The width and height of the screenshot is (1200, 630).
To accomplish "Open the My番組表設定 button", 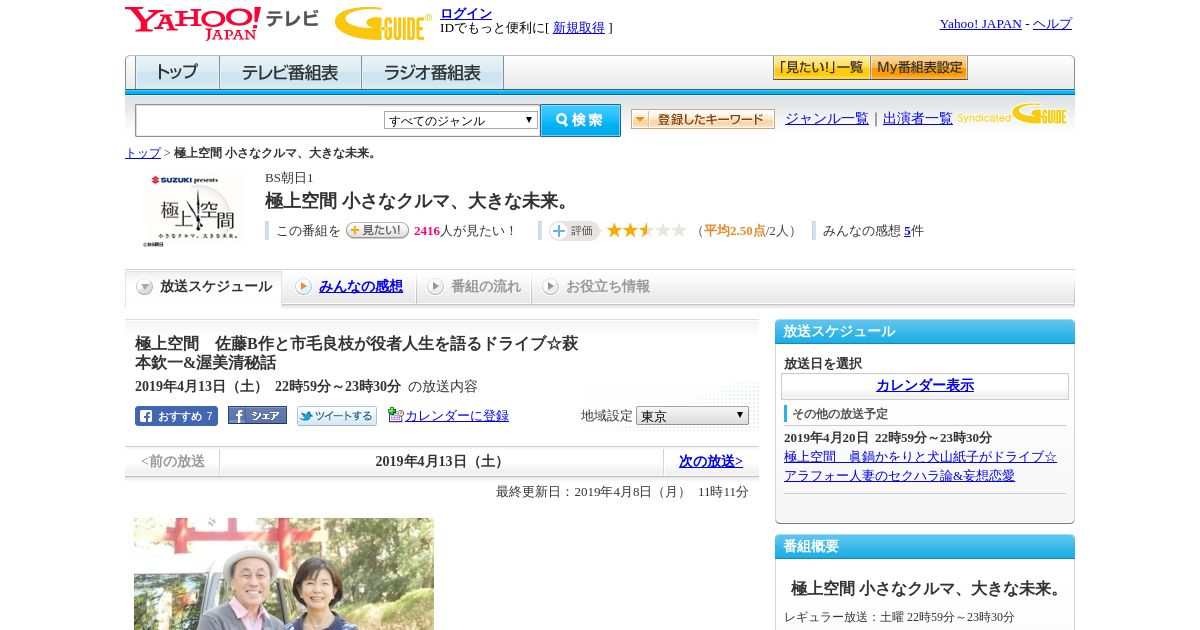I will 919,68.
